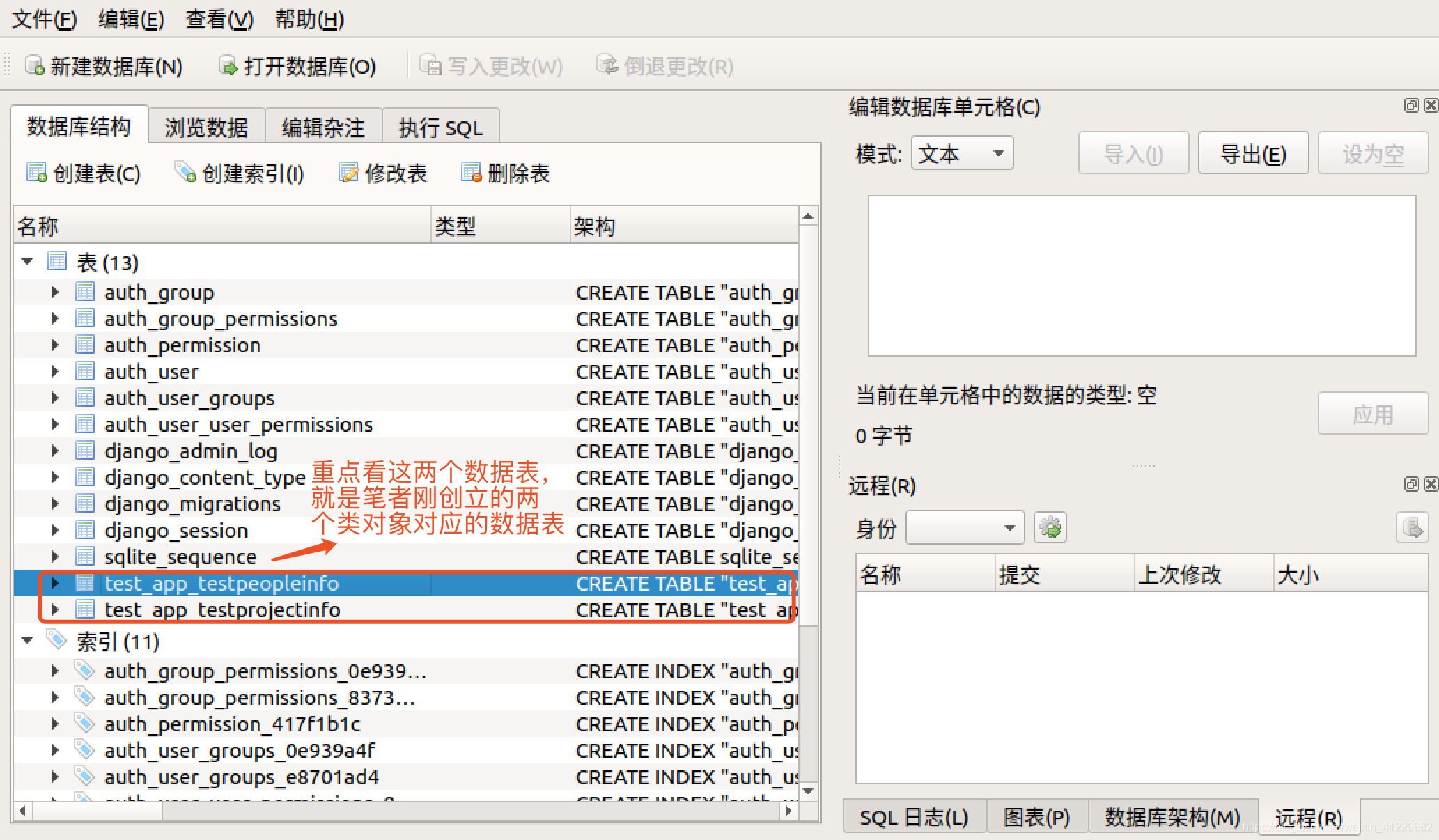Switch to the Execute SQL (执行 SQL) tab
This screenshot has height=840, width=1439.
pos(440,127)
